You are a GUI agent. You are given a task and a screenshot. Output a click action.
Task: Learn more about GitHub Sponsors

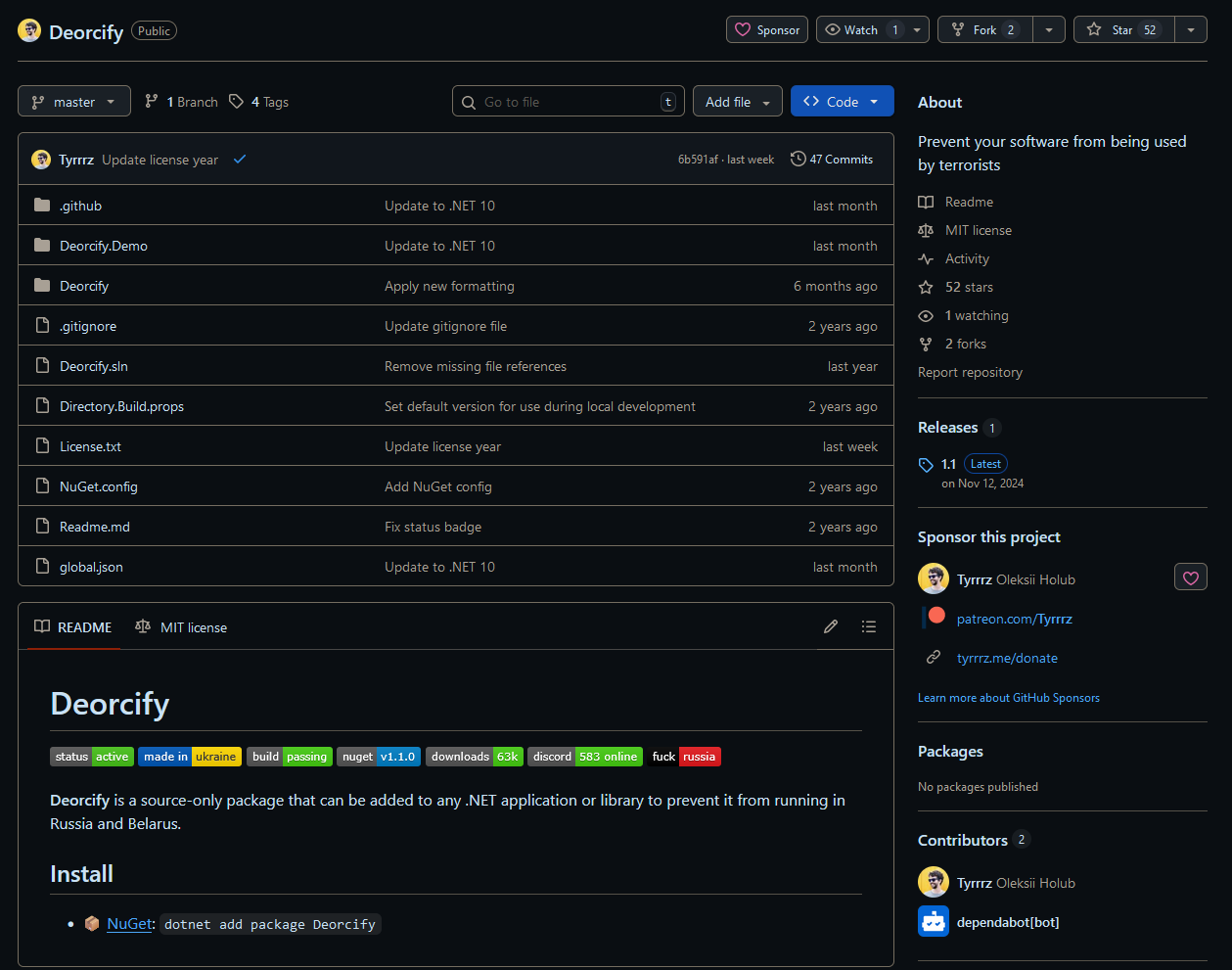1009,698
